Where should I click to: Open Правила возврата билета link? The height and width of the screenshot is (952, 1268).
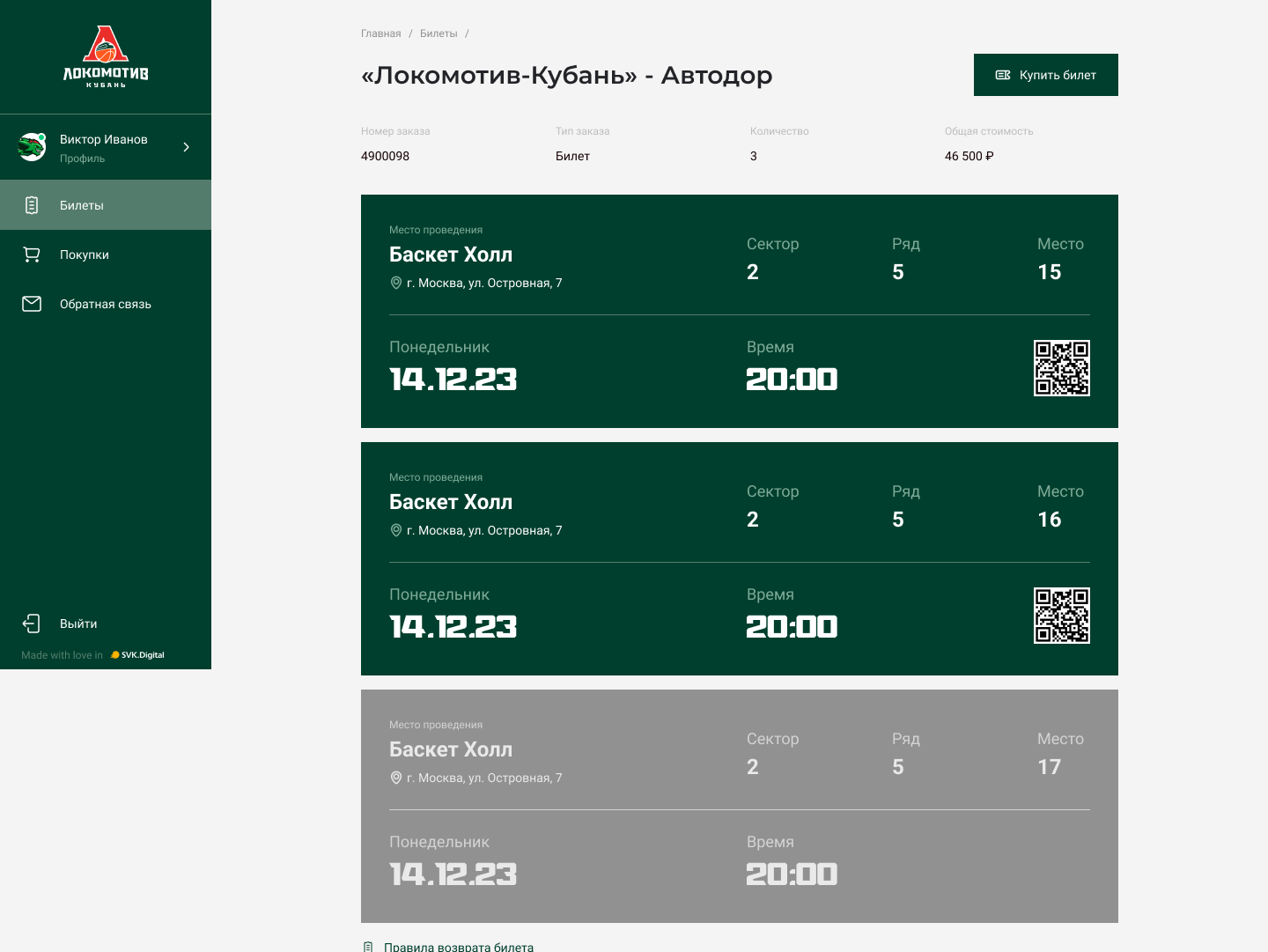(459, 947)
